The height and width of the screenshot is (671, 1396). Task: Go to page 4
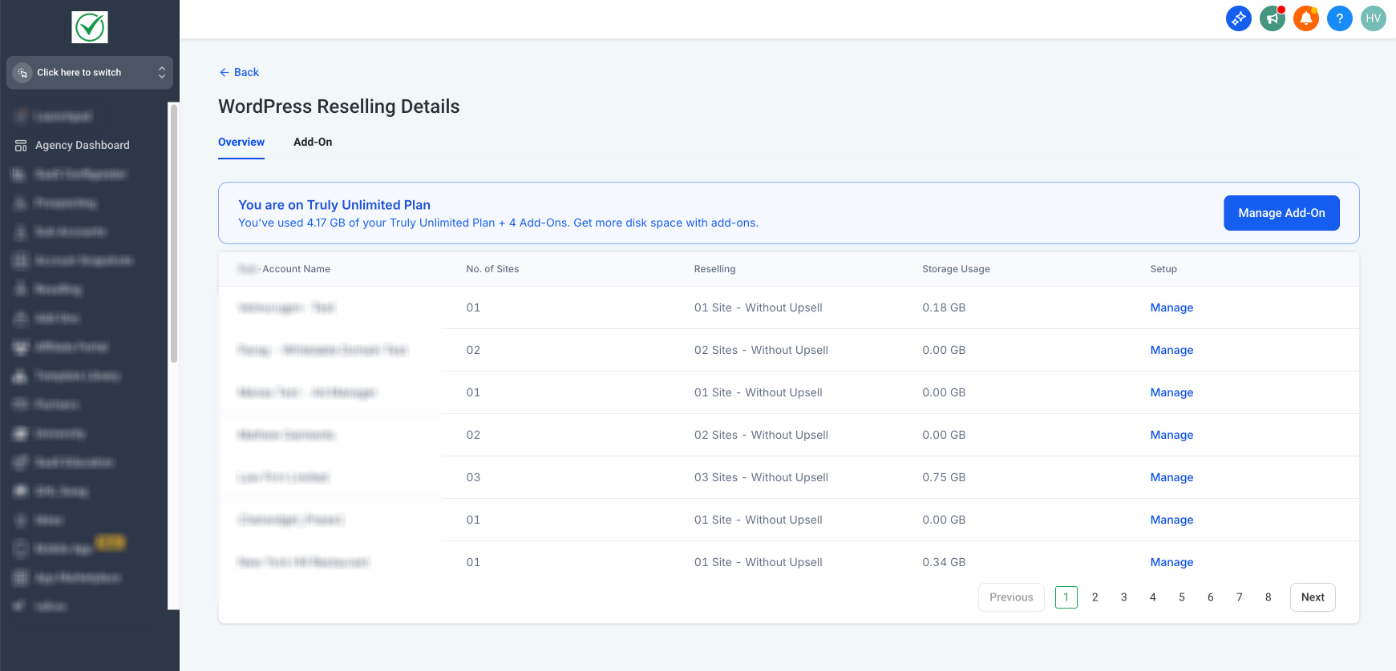1153,597
